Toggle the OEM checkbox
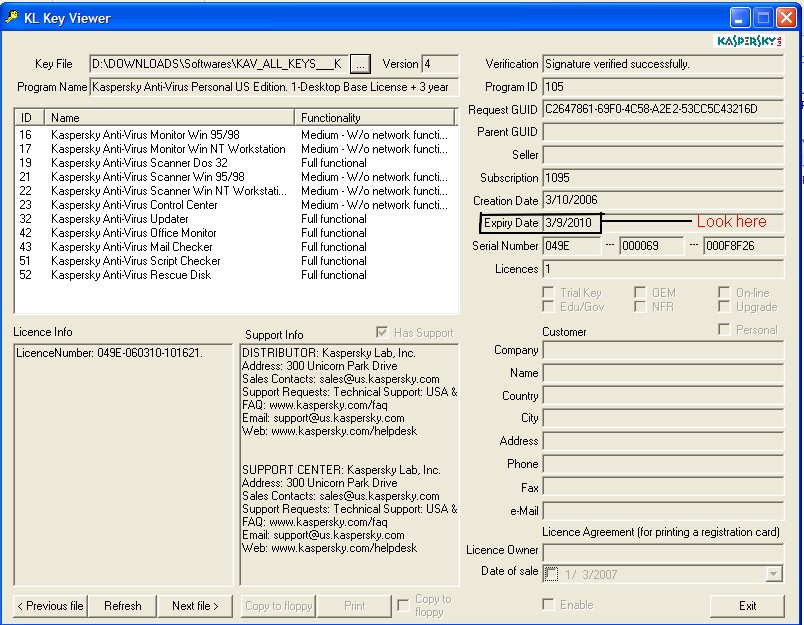Image resolution: width=804 pixels, height=625 pixels. pos(639,293)
